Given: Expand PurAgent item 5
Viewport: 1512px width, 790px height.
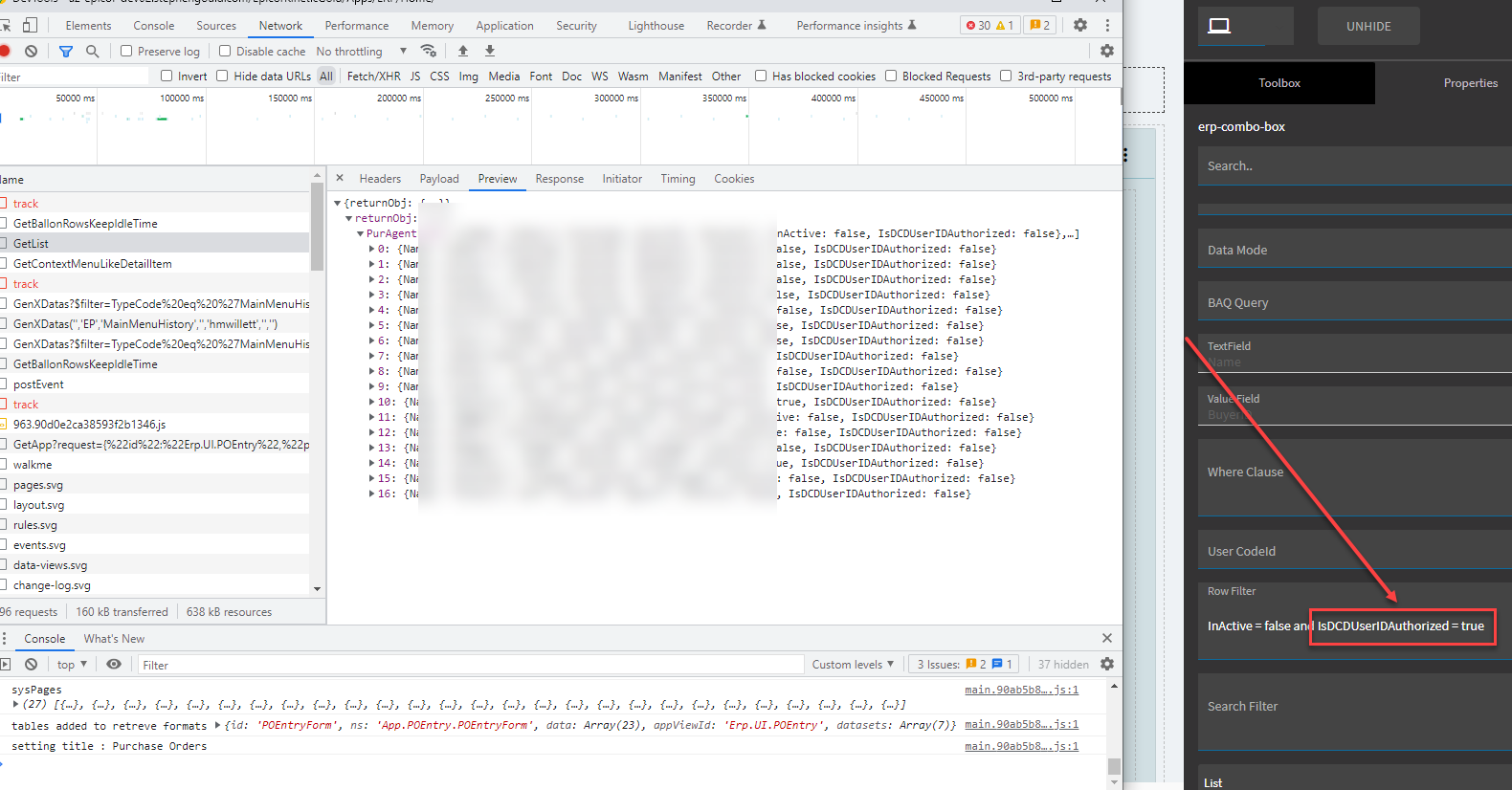Looking at the screenshot, I should point(372,325).
